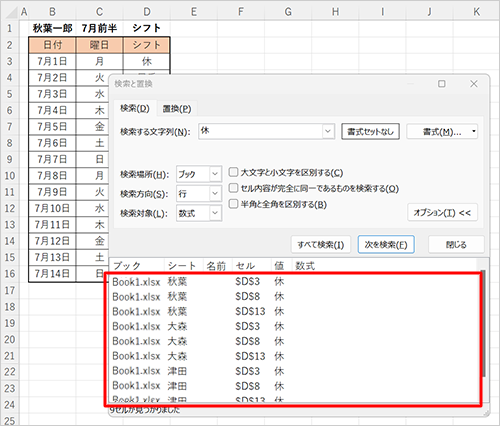Sort results by ブック column header
This screenshot has width=500, height=426.
[x=137, y=266]
